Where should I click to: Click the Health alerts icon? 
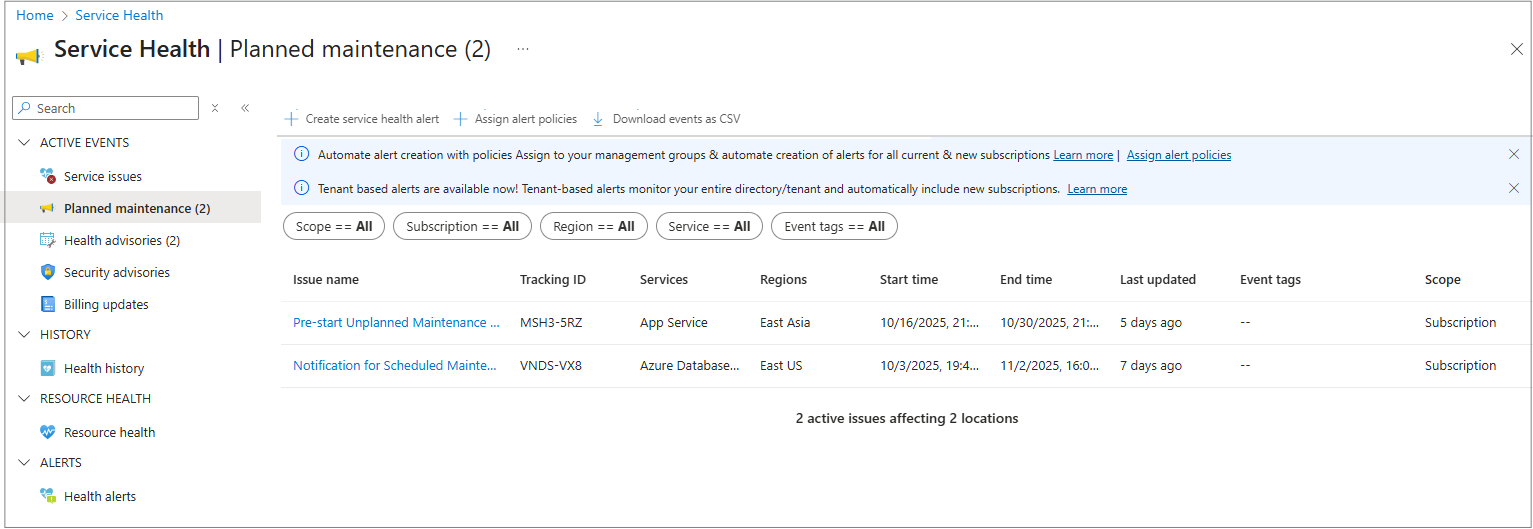[47, 496]
